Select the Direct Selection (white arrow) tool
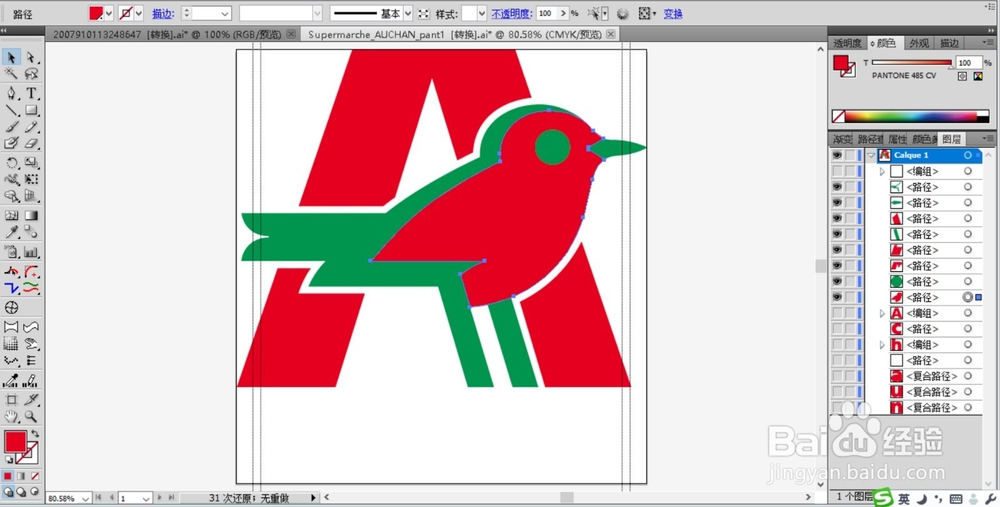 [x=31, y=57]
